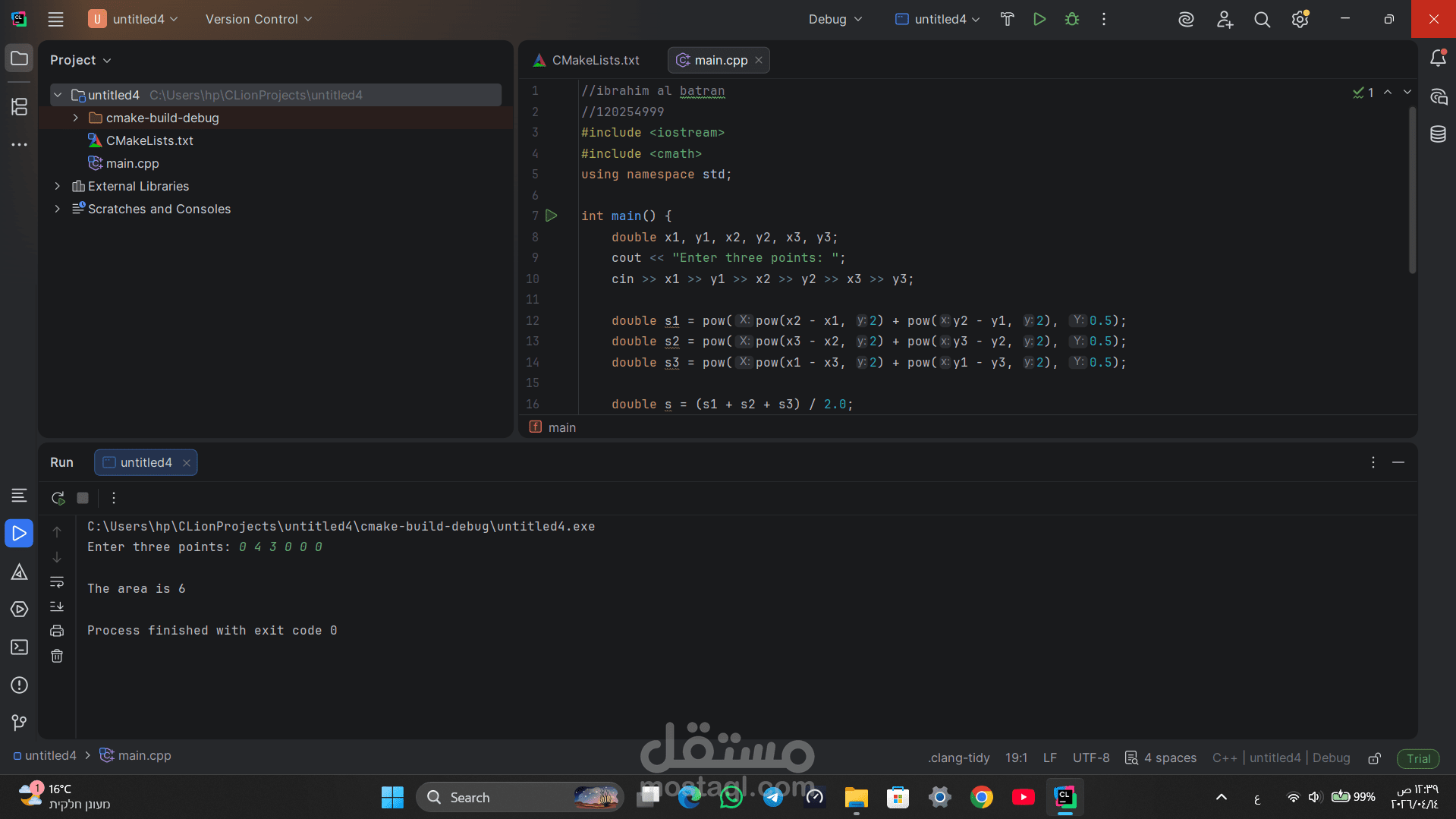Open the main hamburger menu
This screenshot has height=819, width=1456.
coord(55,19)
